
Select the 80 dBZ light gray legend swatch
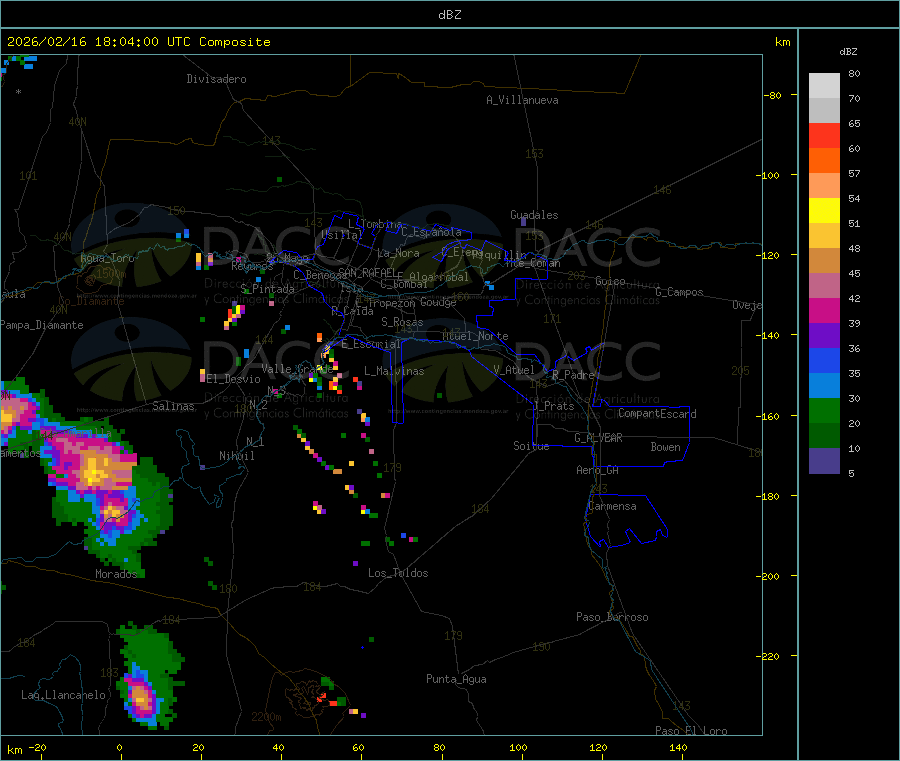pyautogui.click(x=824, y=86)
